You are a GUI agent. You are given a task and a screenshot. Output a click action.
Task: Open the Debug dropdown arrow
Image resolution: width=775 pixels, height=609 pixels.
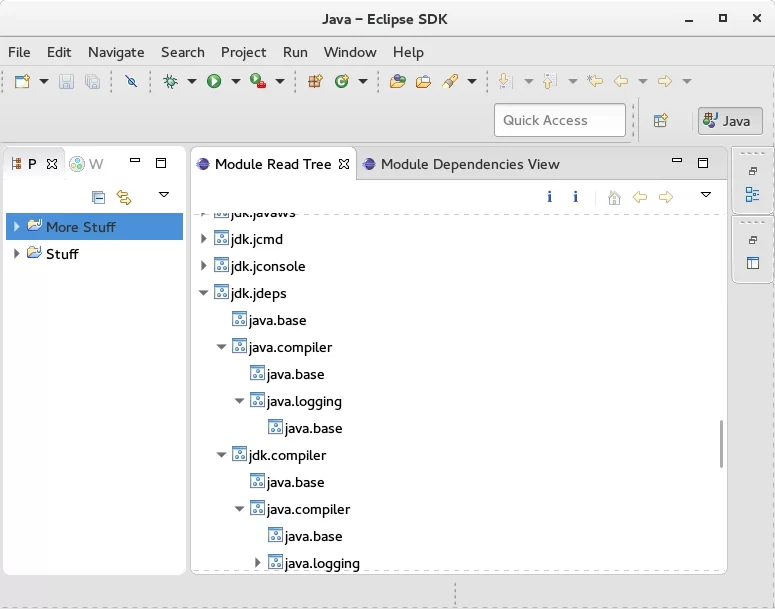tap(192, 81)
